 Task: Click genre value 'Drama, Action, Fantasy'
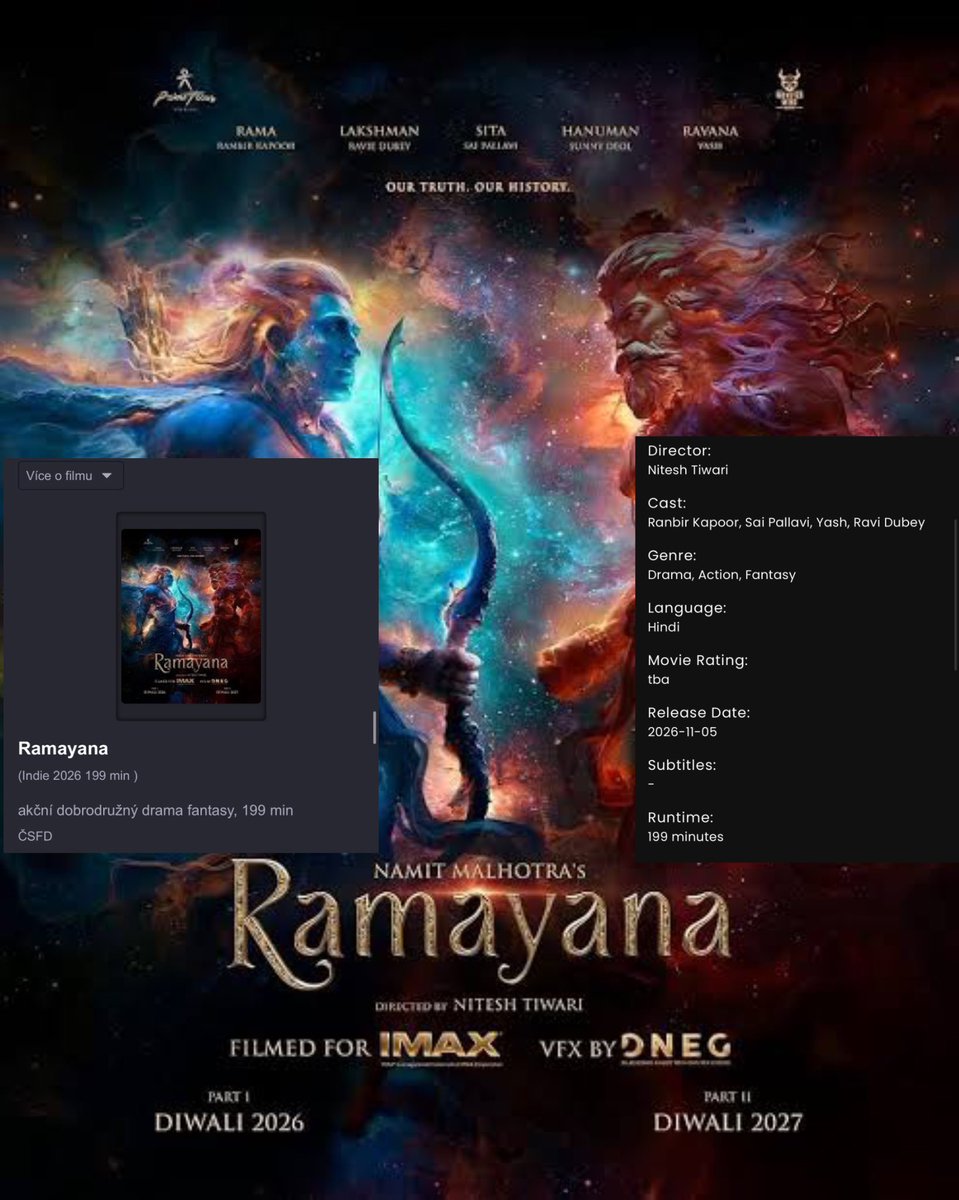tap(722, 575)
